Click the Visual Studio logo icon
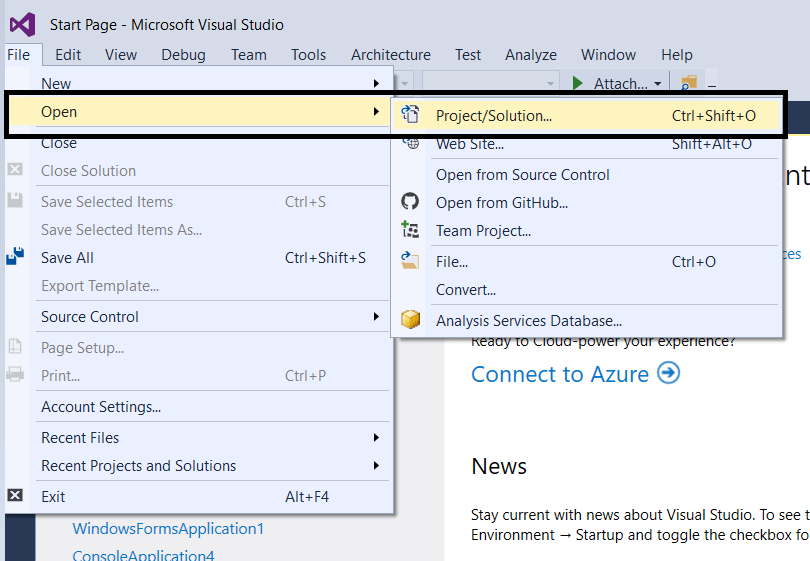This screenshot has width=810, height=561. pos(22,24)
